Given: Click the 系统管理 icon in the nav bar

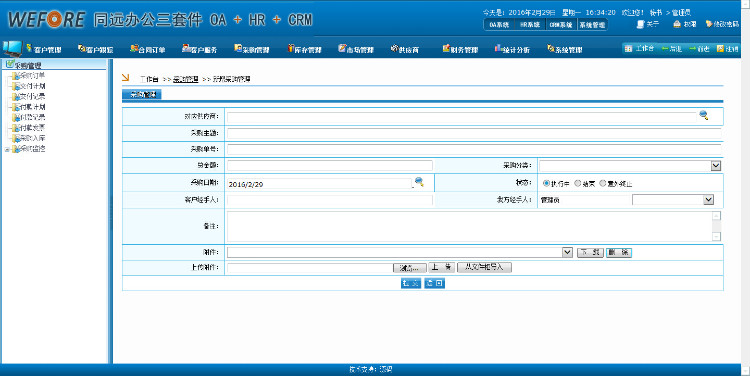Looking at the screenshot, I should [551, 48].
